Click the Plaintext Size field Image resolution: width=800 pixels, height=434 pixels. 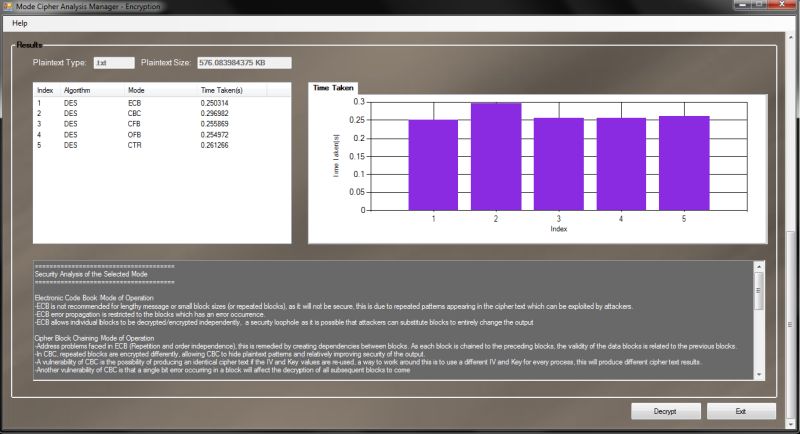tap(244, 63)
